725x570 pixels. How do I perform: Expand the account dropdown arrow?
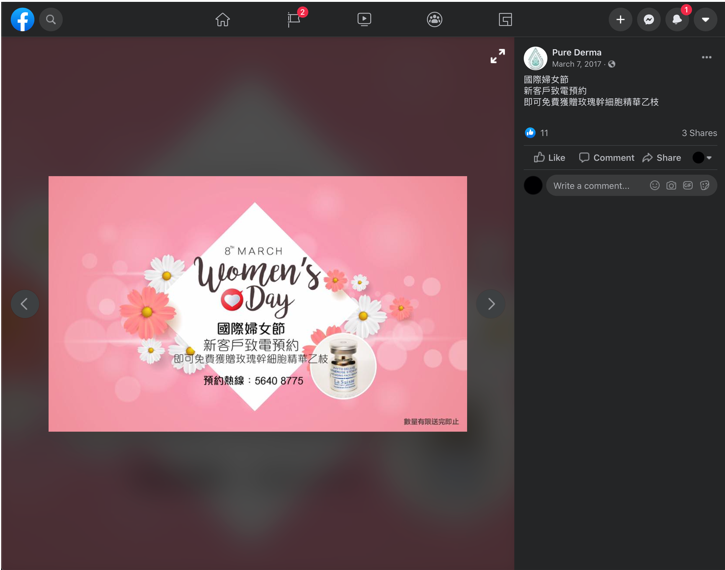705,19
